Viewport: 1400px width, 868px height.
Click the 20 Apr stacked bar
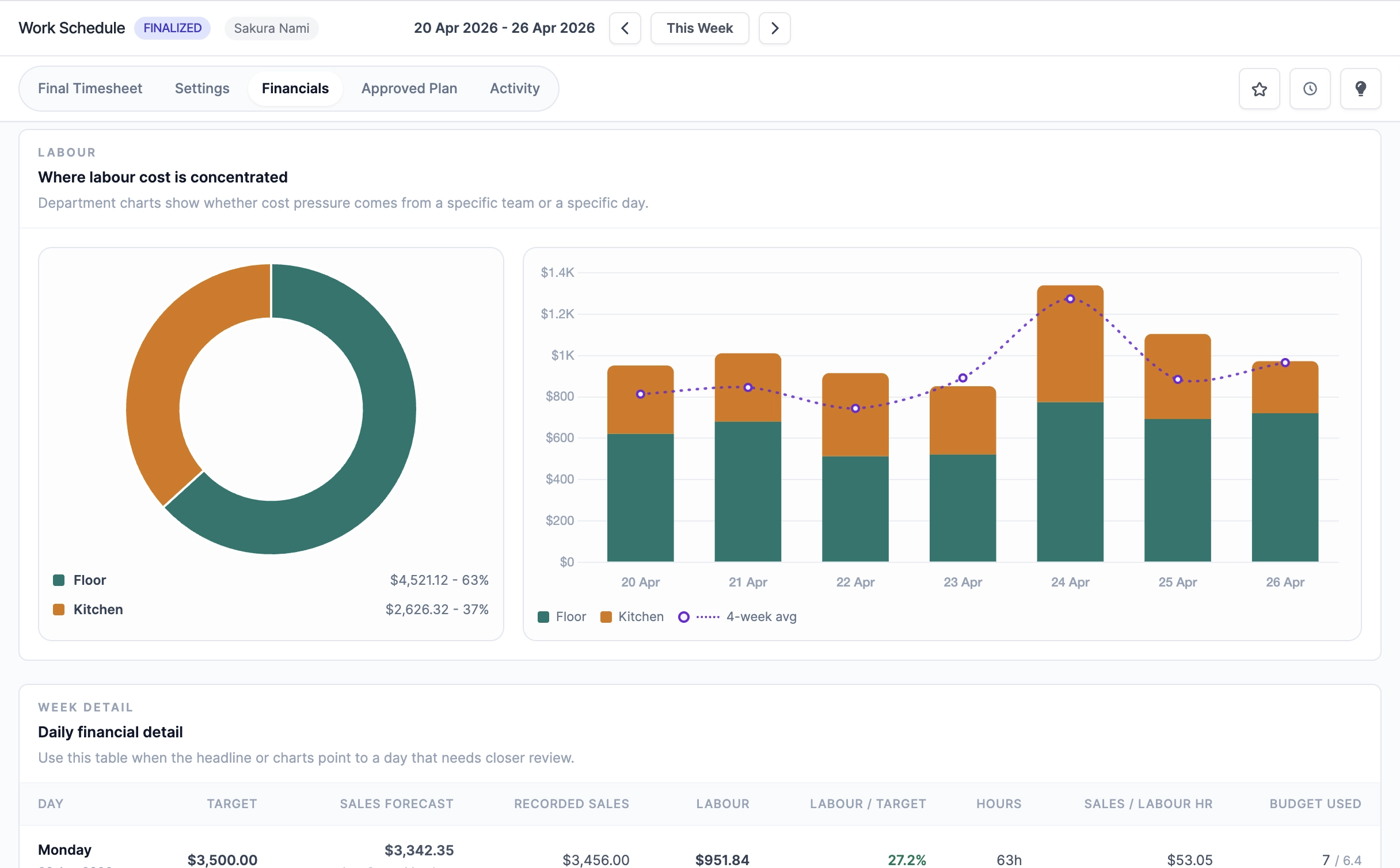click(x=640, y=464)
